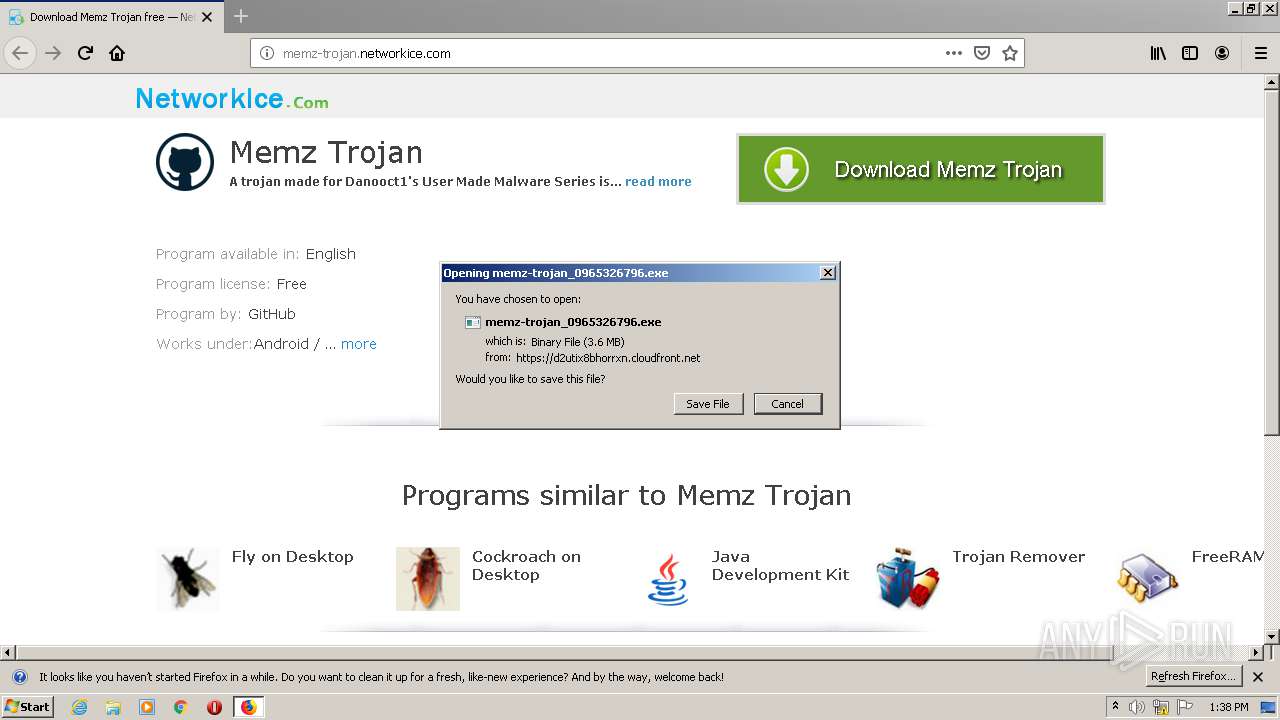Click the 1:38 PM taskbar clock
1280x720 pixels.
[1229, 707]
